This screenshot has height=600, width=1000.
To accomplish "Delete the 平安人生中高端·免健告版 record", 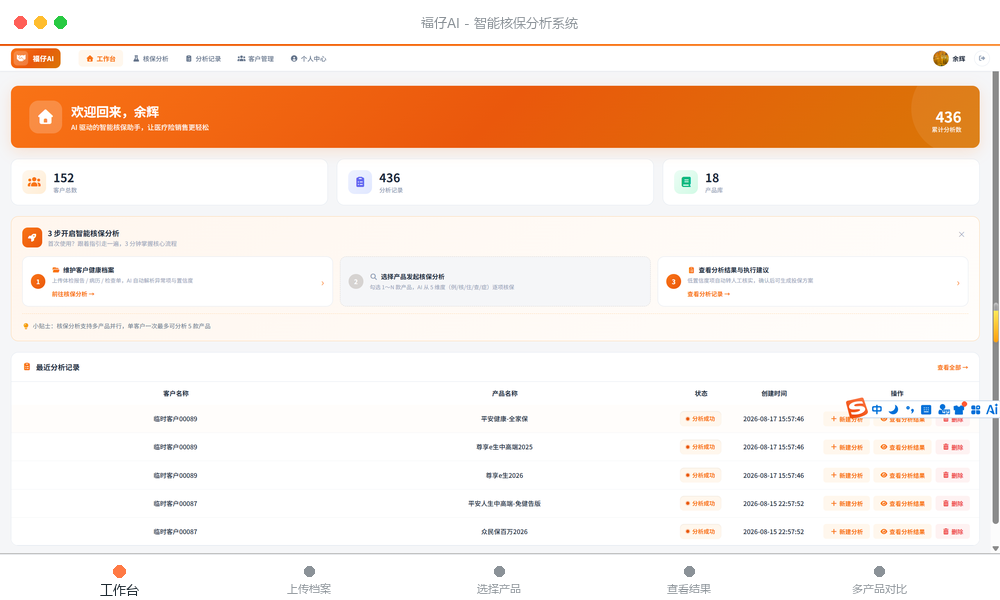I will click(953, 503).
